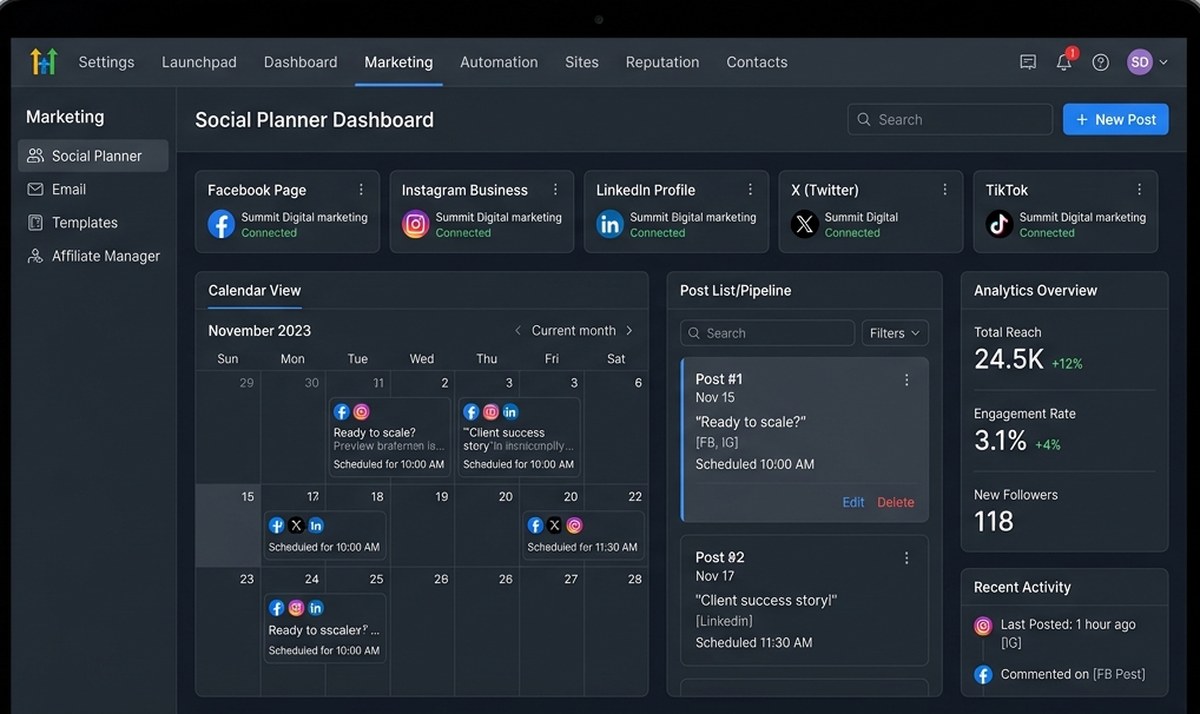Switch to Contacts tab
The width and height of the screenshot is (1200, 714).
point(757,62)
